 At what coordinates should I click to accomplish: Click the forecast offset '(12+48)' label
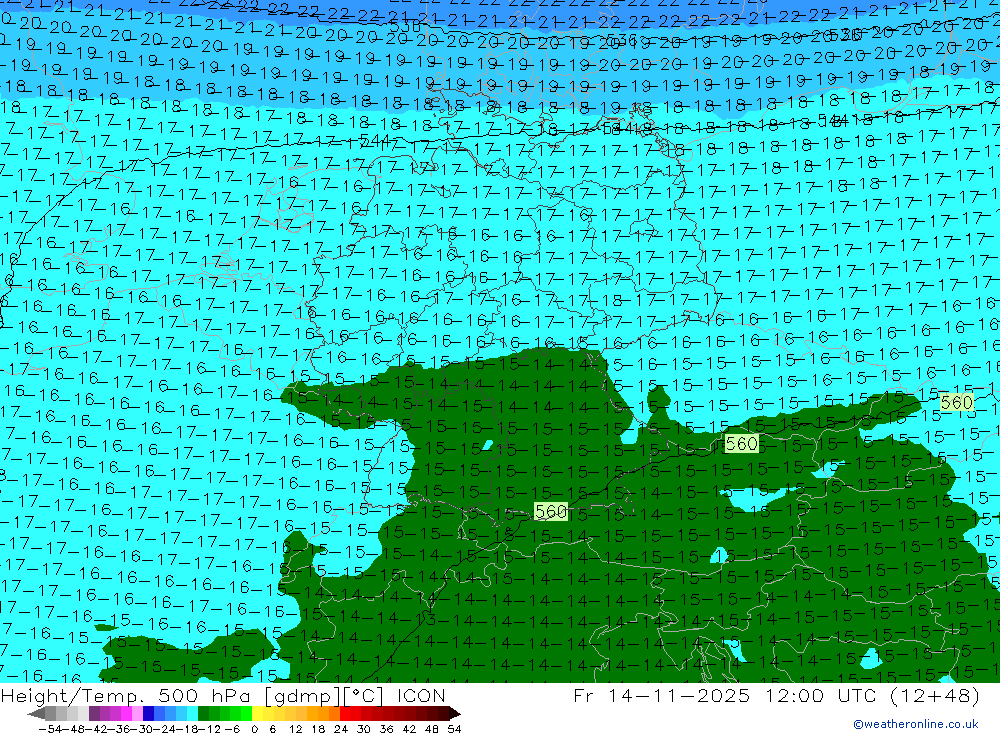[x=936, y=695]
